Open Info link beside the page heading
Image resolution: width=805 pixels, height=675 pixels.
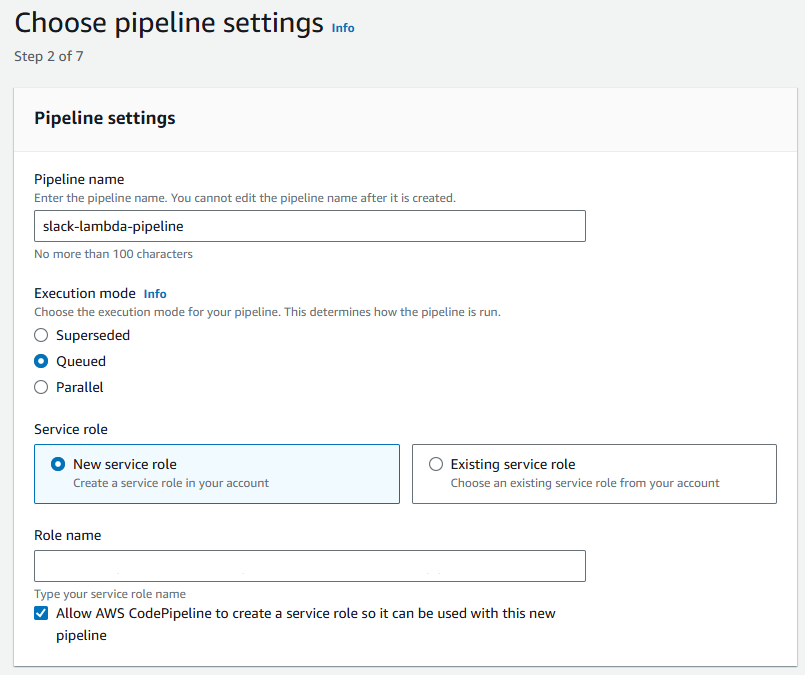coord(343,28)
